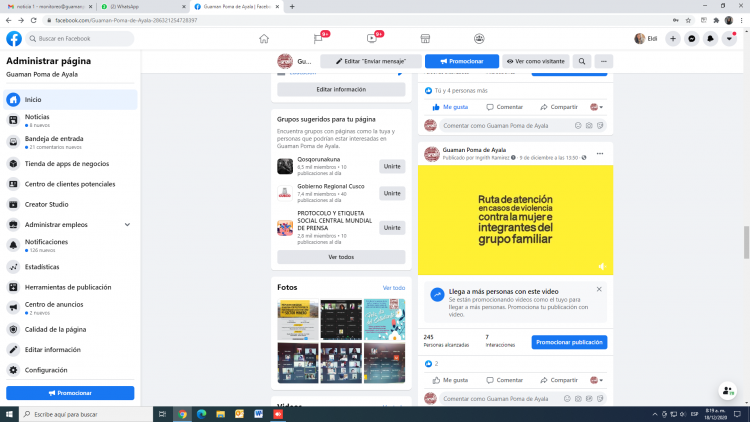Click Ver todos under suggested groups
This screenshot has width=750, height=422.
coord(341,257)
